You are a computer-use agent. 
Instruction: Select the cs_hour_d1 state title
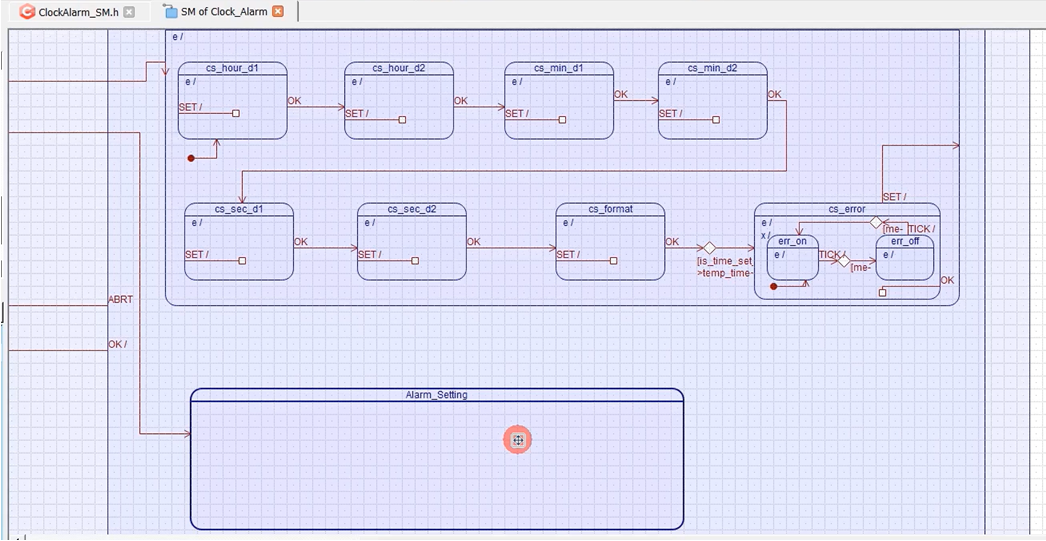coord(232,68)
